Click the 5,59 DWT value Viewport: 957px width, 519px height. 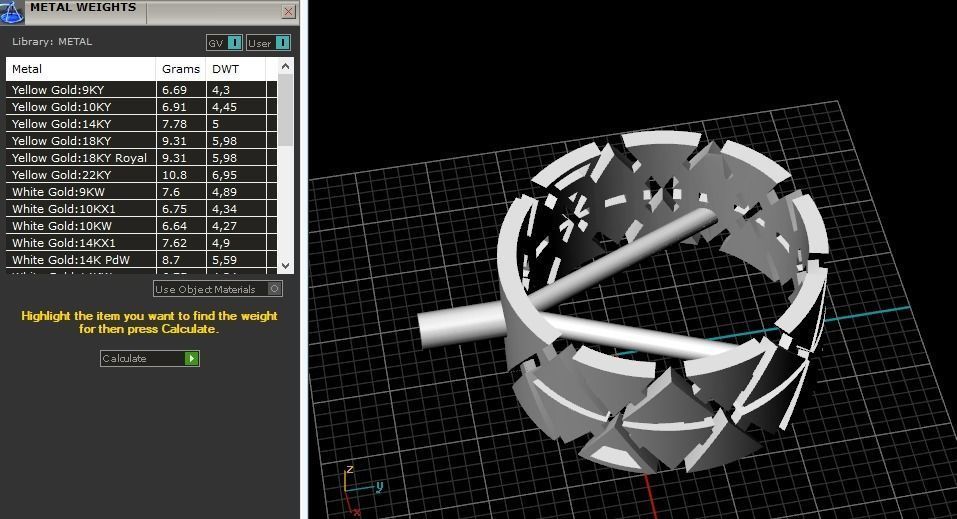coord(225,260)
